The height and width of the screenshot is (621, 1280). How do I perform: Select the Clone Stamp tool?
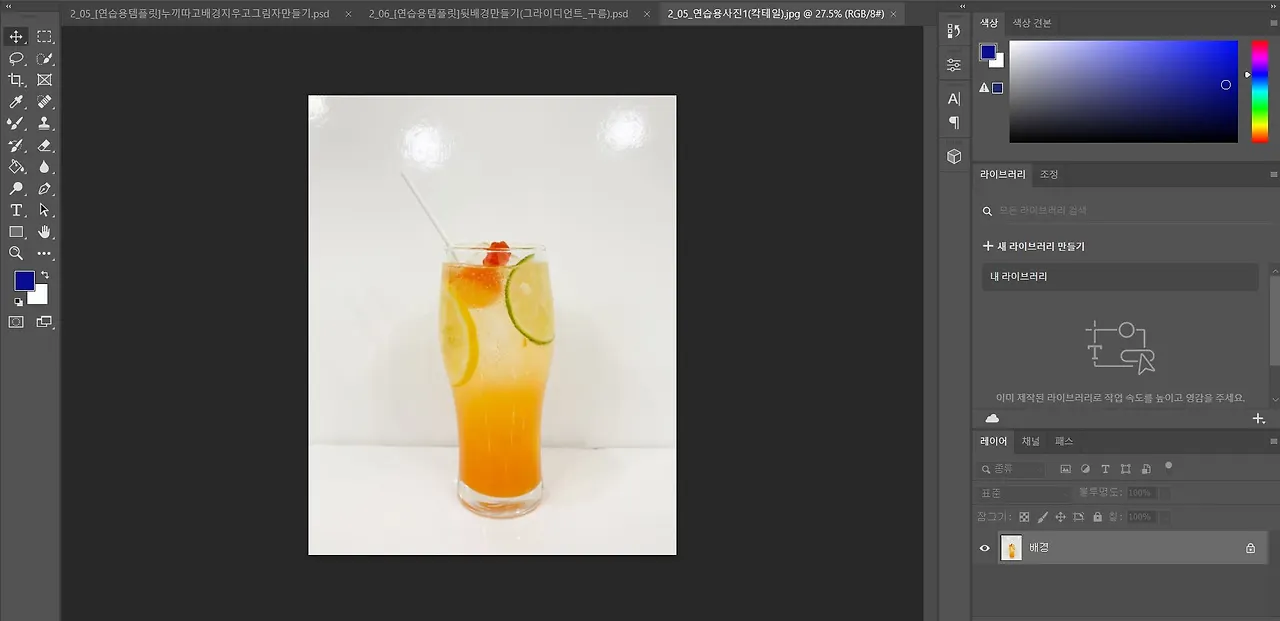[x=45, y=124]
